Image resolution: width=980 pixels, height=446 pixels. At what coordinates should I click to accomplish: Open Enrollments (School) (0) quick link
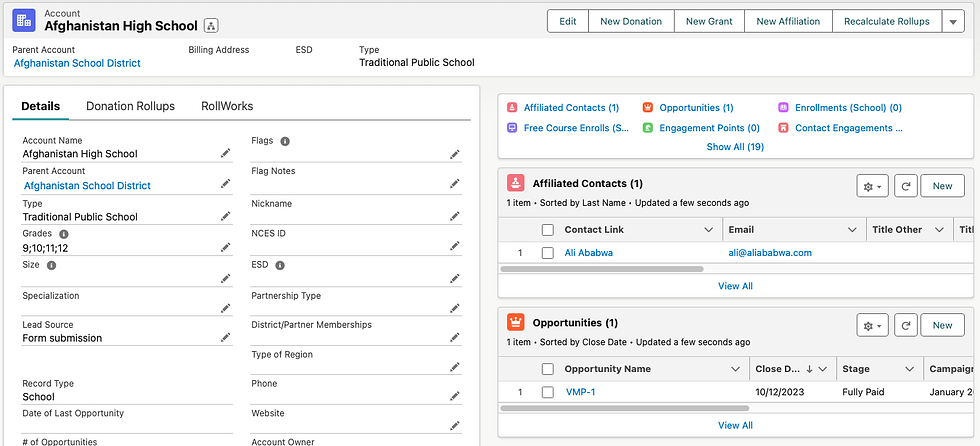848,108
